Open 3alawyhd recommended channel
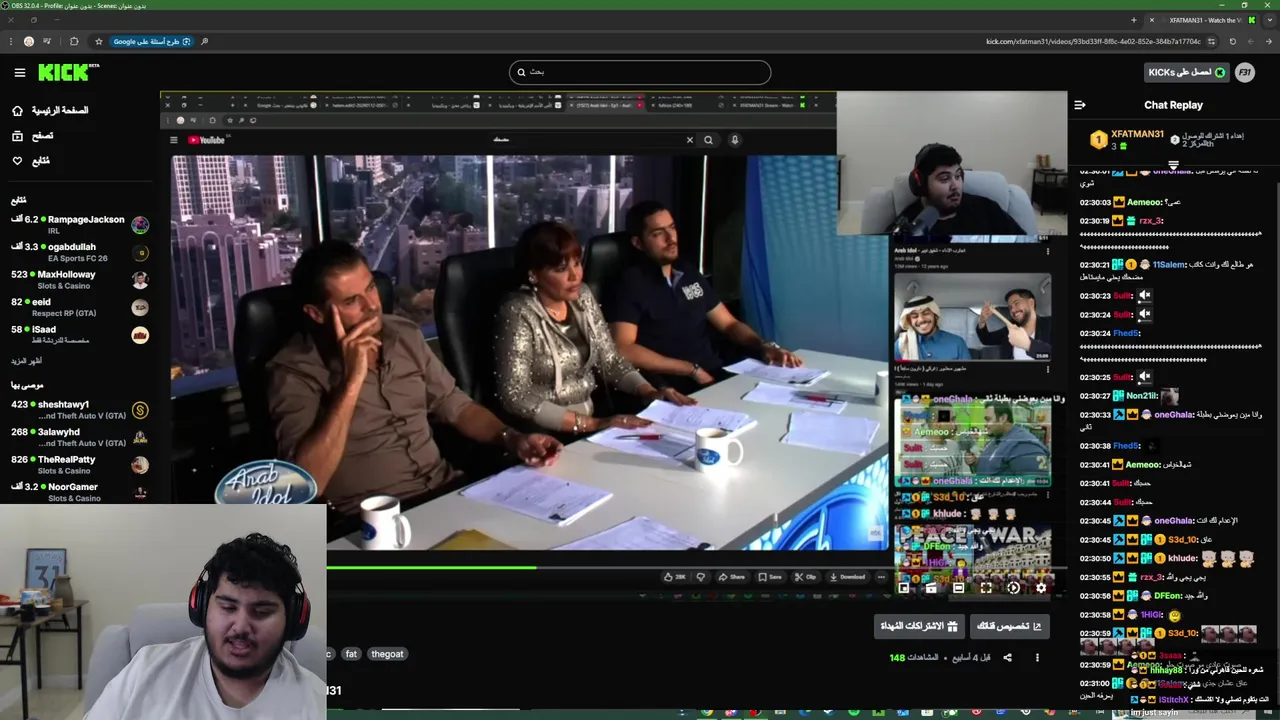The width and height of the screenshot is (1280, 720). pyautogui.click(x=80, y=437)
